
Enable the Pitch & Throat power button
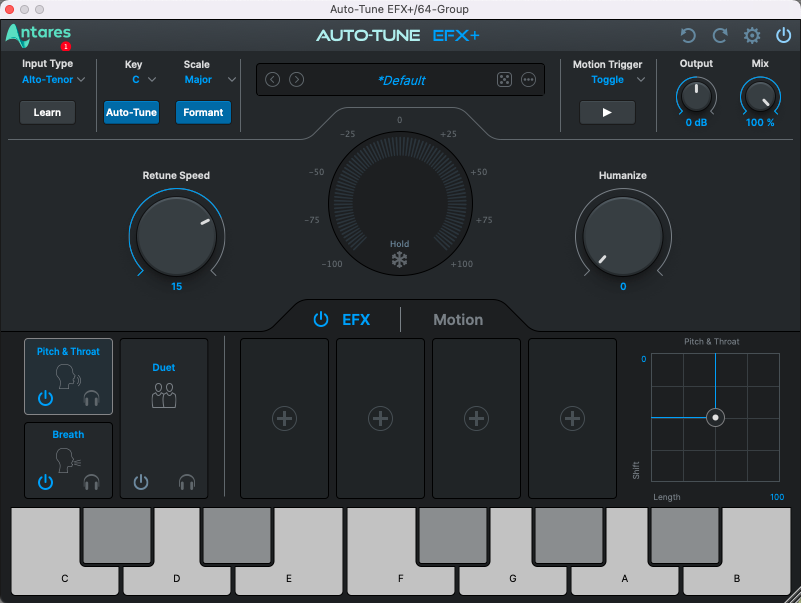[45, 398]
